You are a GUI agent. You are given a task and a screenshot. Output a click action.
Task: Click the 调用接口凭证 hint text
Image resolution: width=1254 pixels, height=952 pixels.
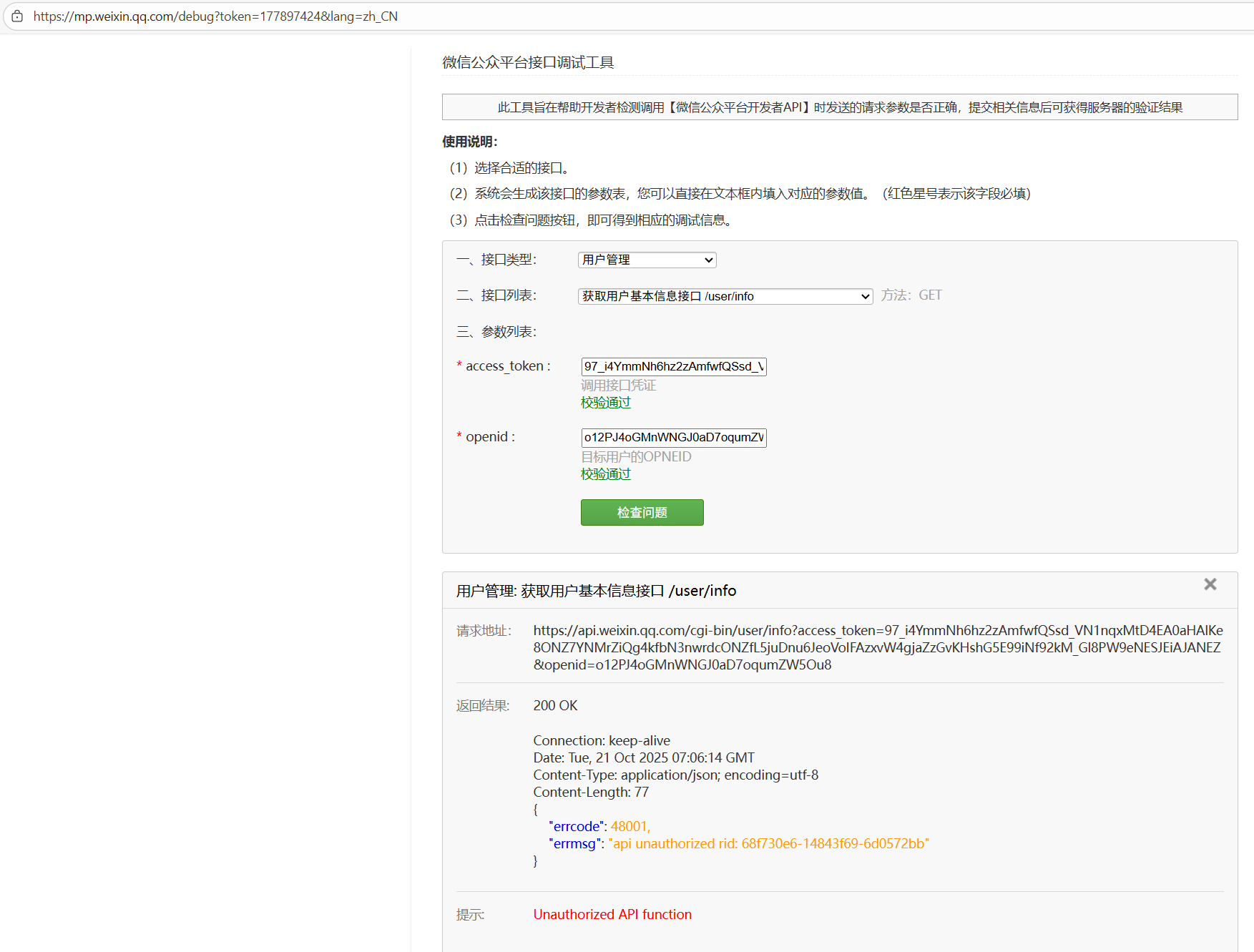[x=618, y=386]
